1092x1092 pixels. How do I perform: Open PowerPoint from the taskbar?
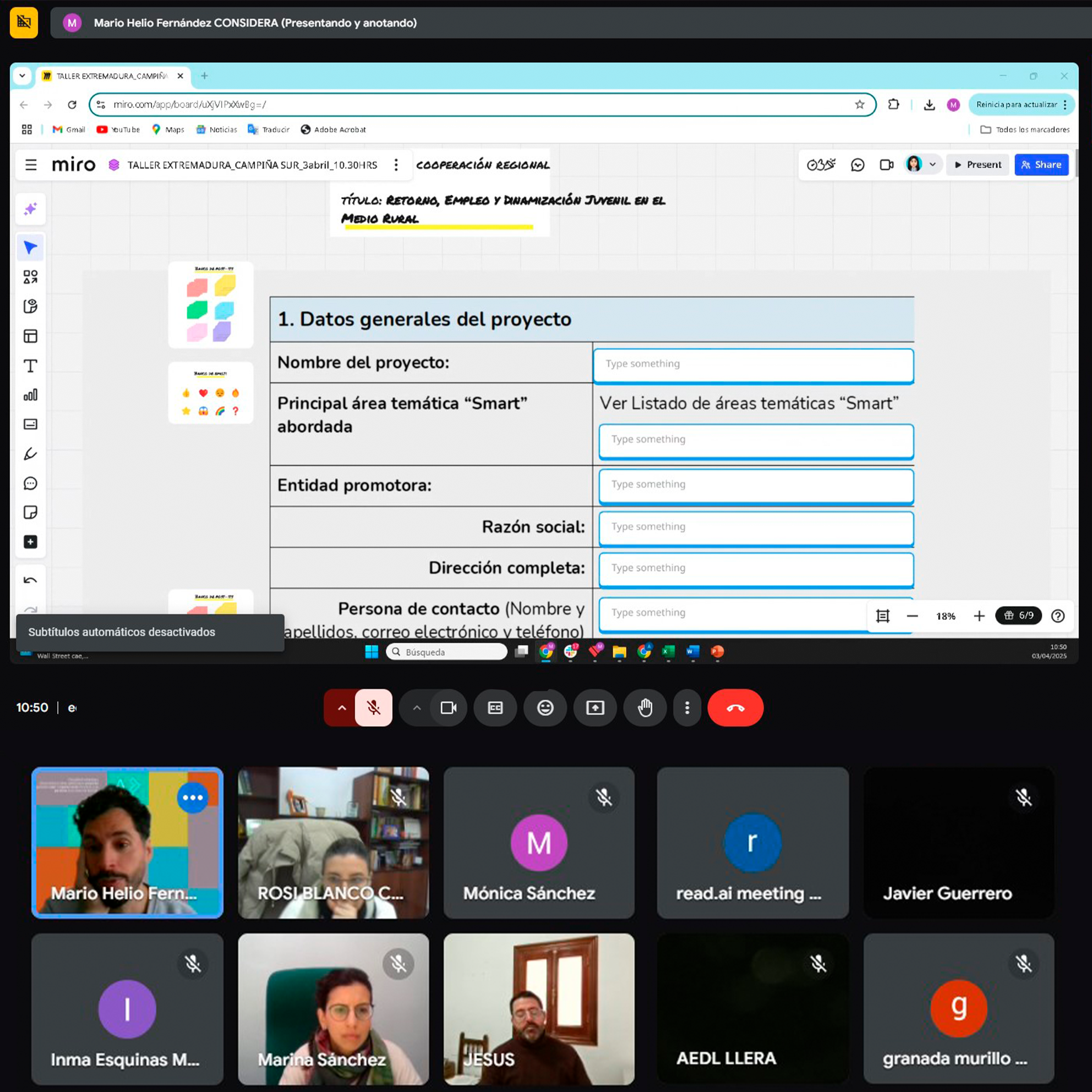click(718, 652)
